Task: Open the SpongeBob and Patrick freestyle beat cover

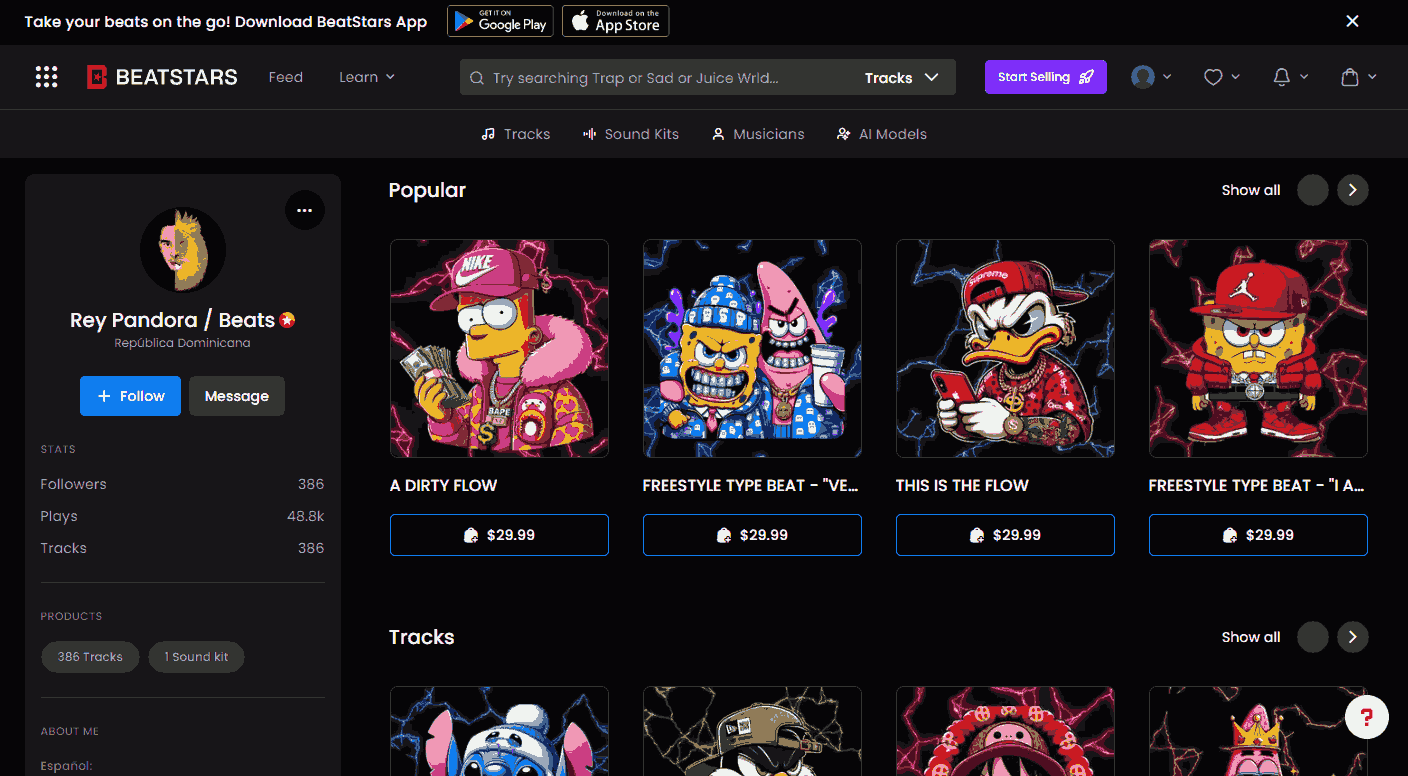Action: tap(752, 348)
